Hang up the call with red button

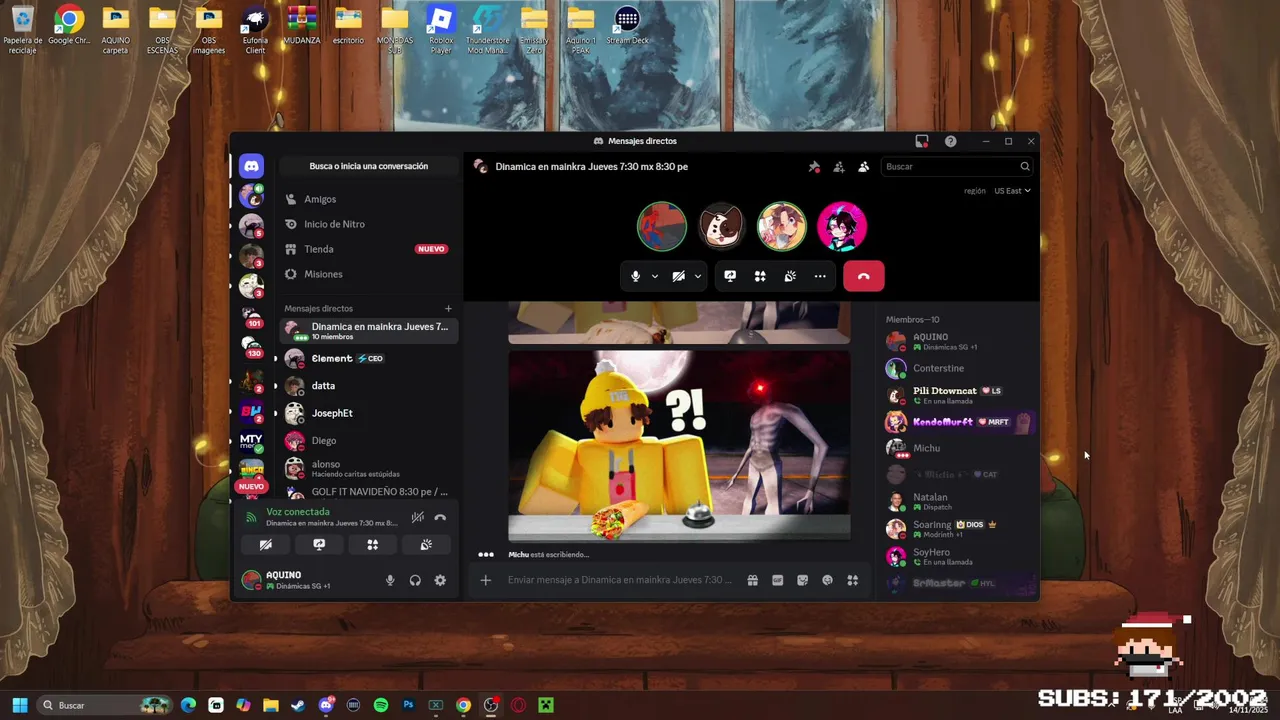tap(864, 276)
